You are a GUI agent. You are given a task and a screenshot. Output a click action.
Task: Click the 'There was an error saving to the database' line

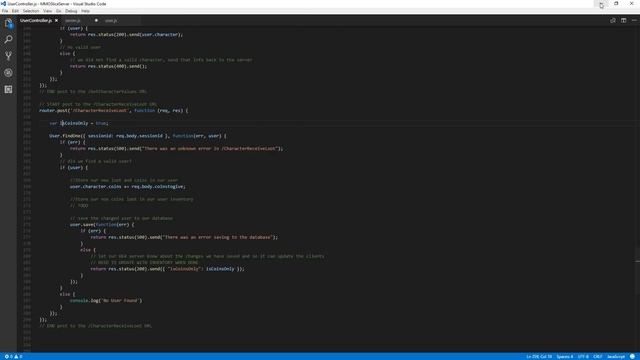pyautogui.click(x=184, y=237)
